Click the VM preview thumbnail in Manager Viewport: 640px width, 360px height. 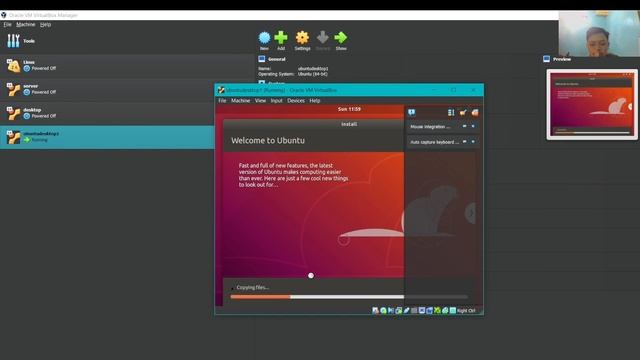[592, 104]
